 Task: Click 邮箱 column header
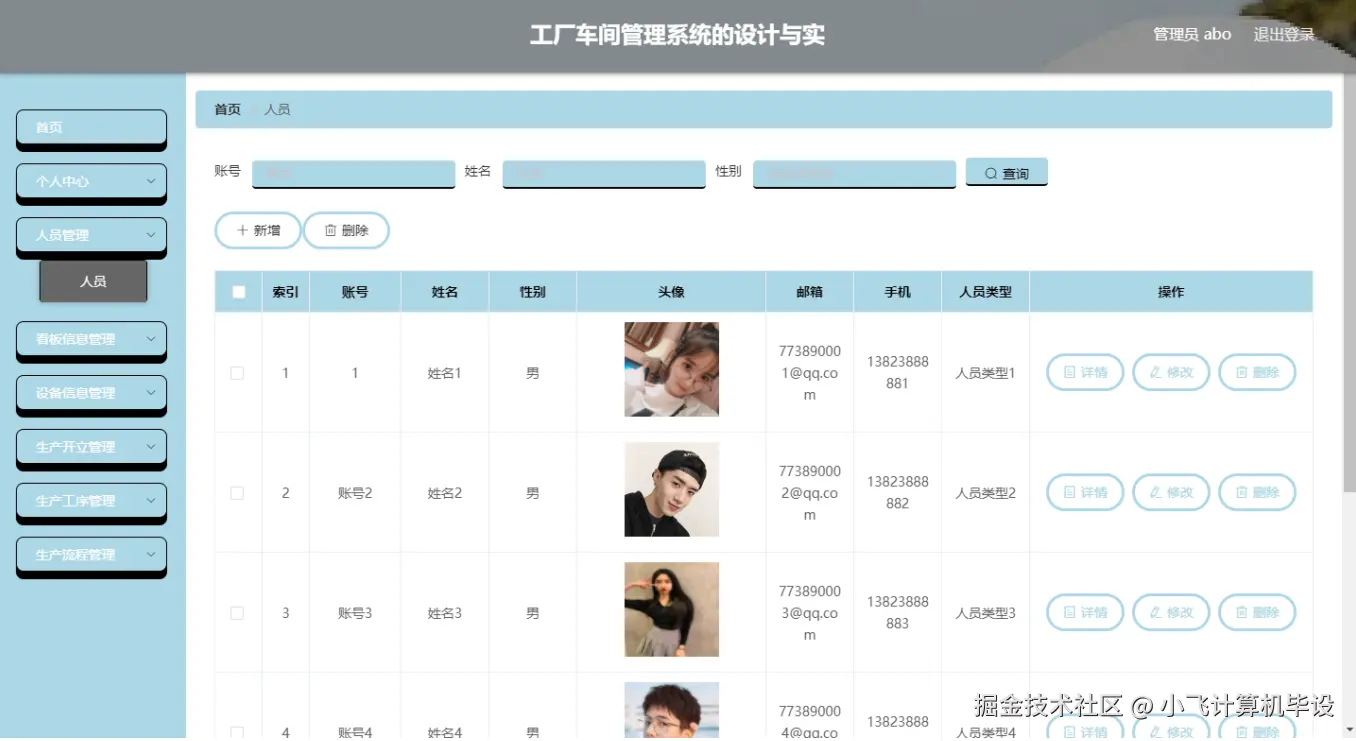pyautogui.click(x=810, y=292)
